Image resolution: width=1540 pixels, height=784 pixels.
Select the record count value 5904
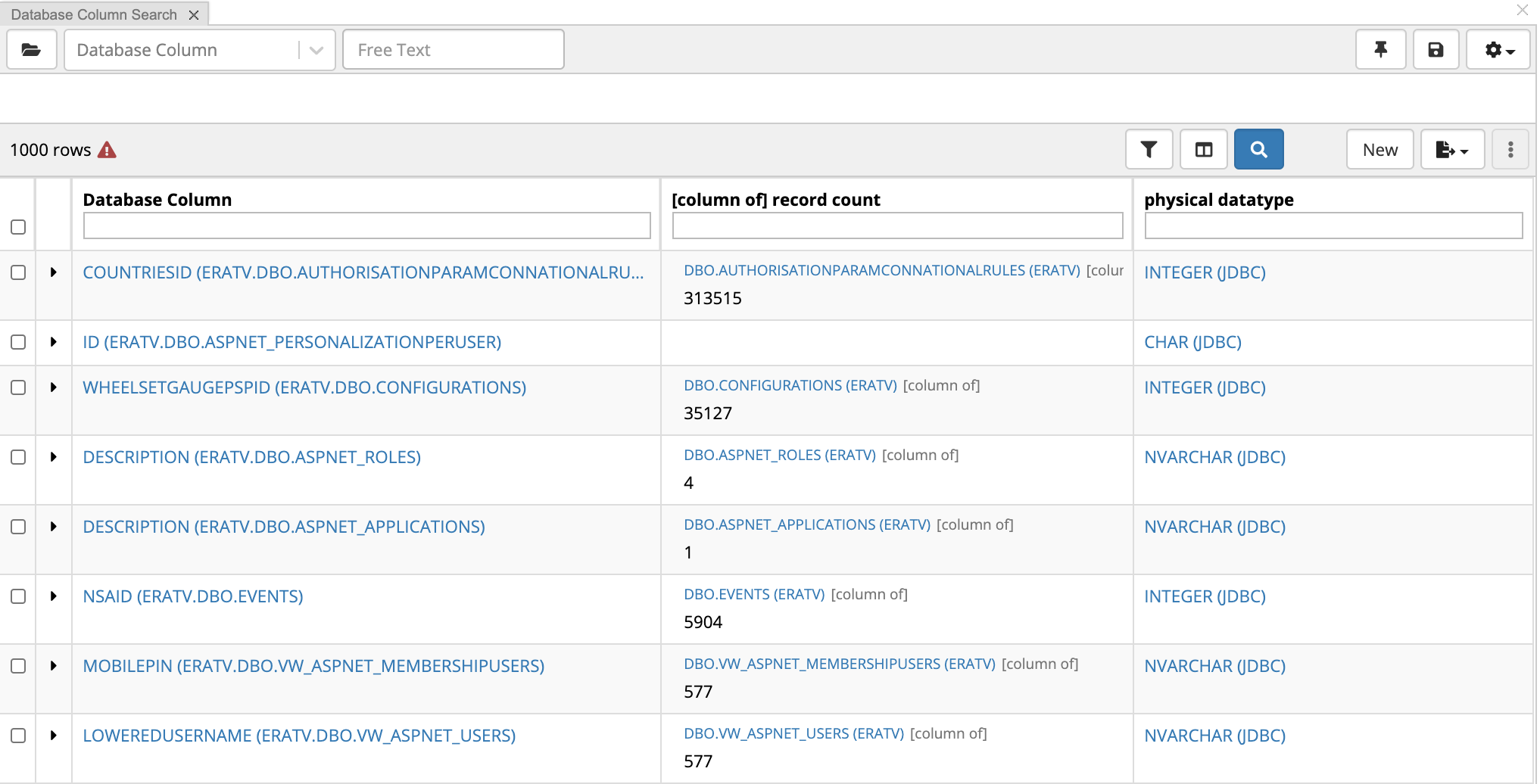(x=703, y=622)
